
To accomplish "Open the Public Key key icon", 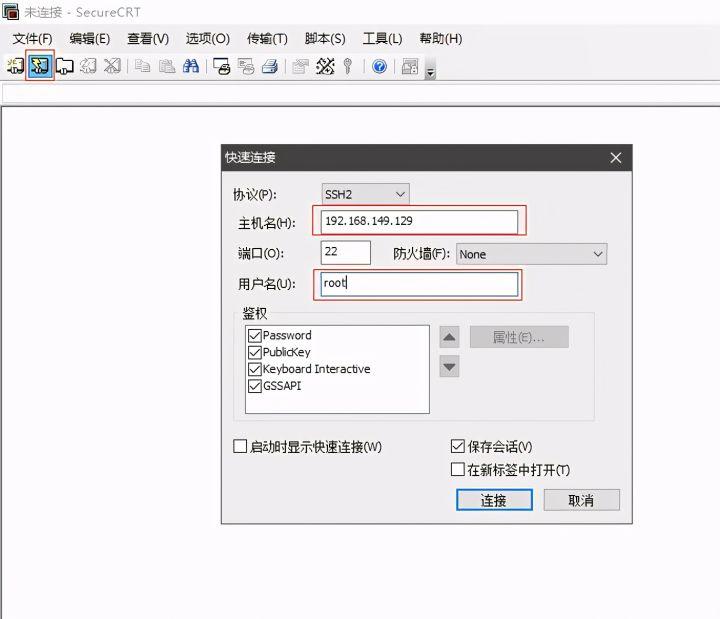I will point(348,66).
